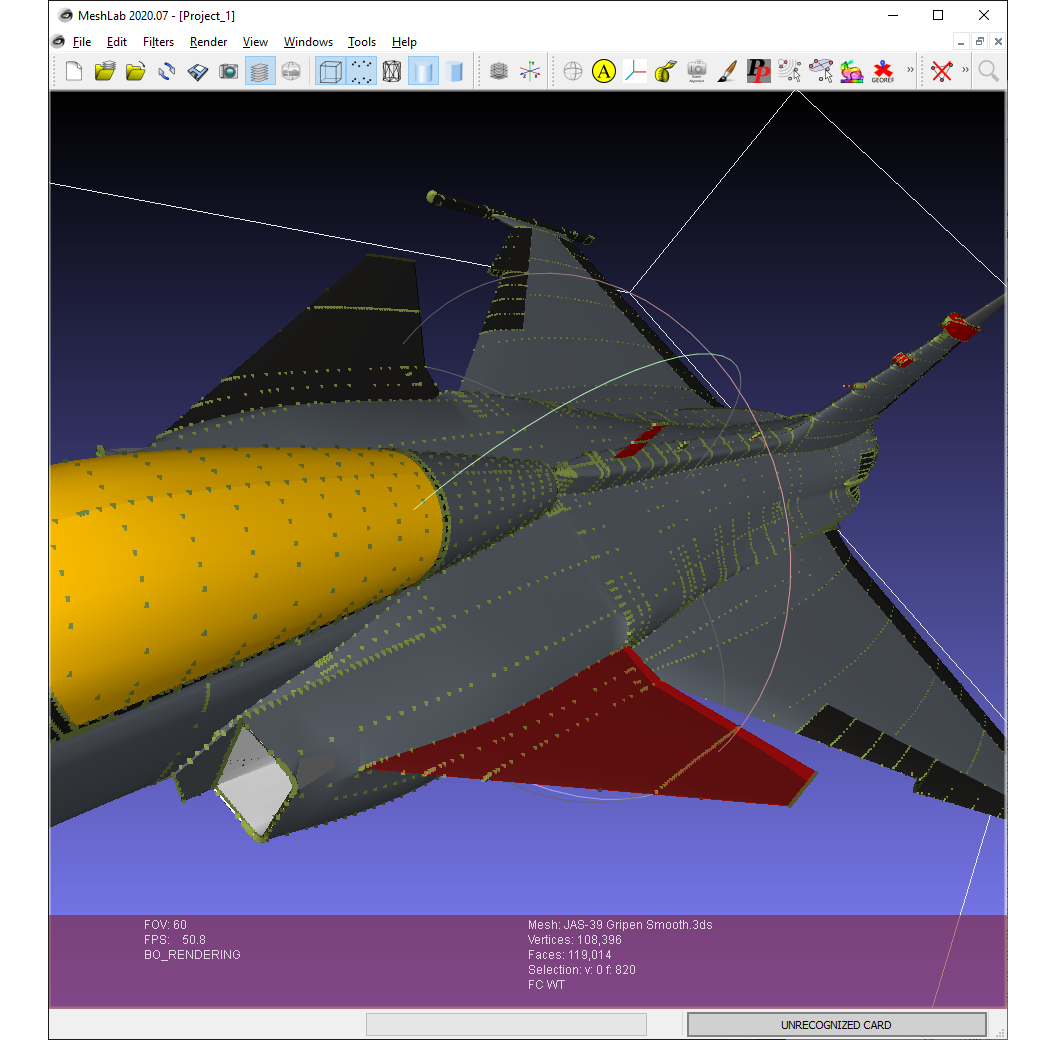Click the empty progress bar in status bar
The width and height of the screenshot is (1051, 1040).
click(x=506, y=1025)
